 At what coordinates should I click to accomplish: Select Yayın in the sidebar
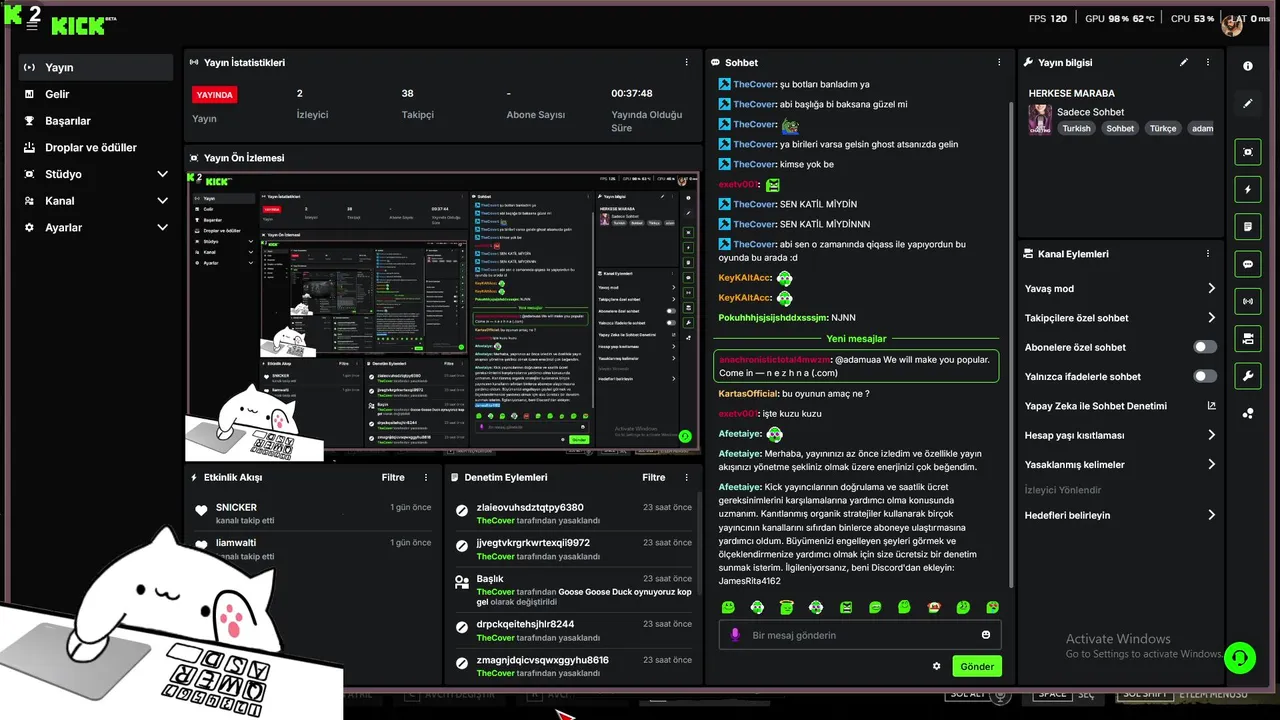96,67
